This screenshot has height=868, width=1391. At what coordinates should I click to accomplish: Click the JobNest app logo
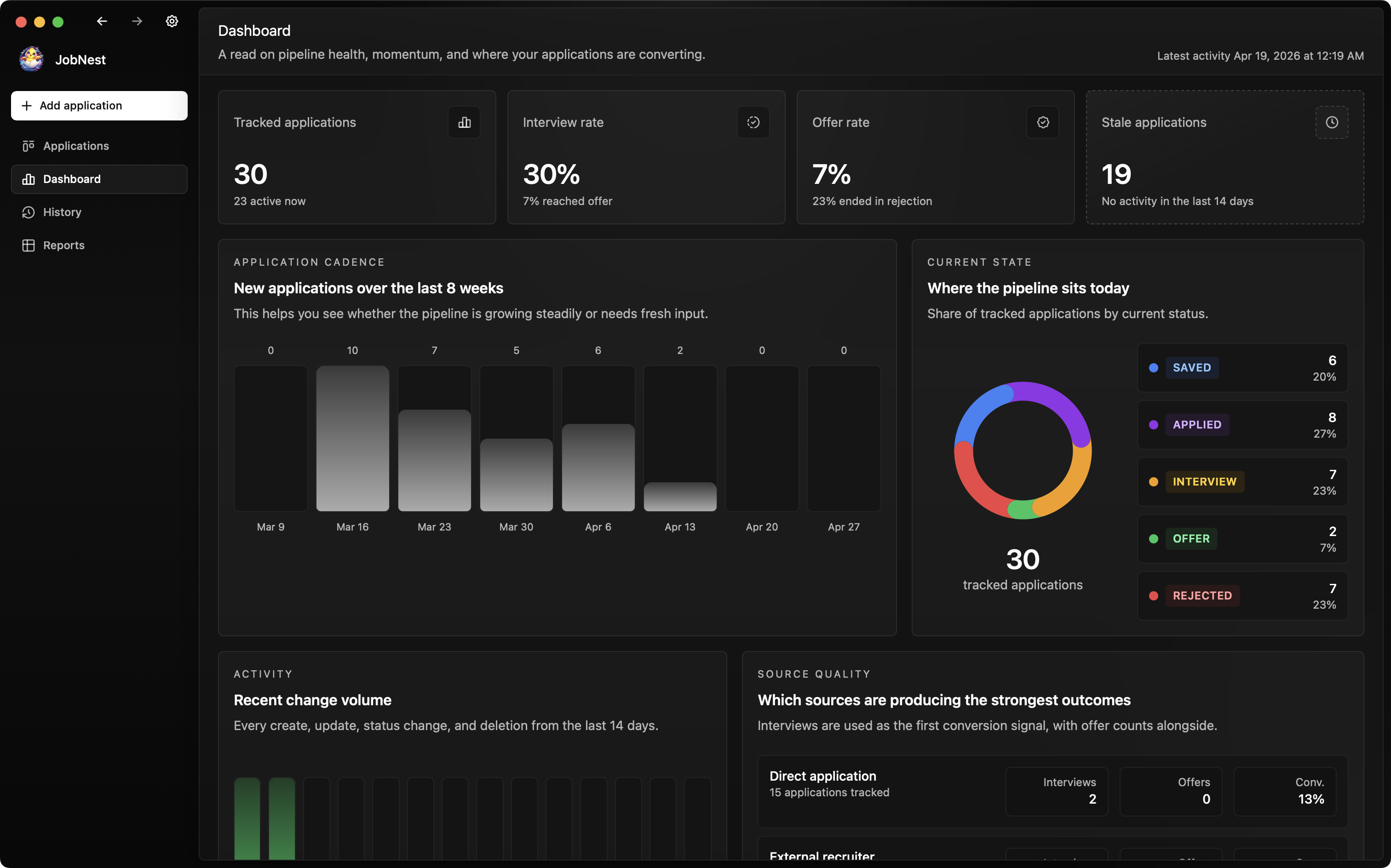tap(32, 59)
